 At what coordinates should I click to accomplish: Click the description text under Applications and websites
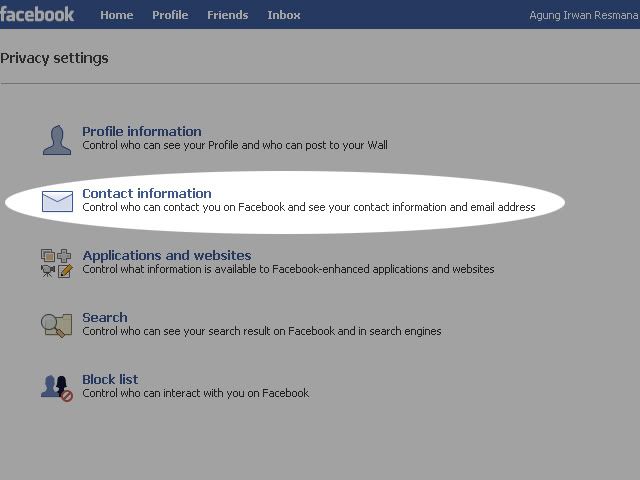point(288,269)
